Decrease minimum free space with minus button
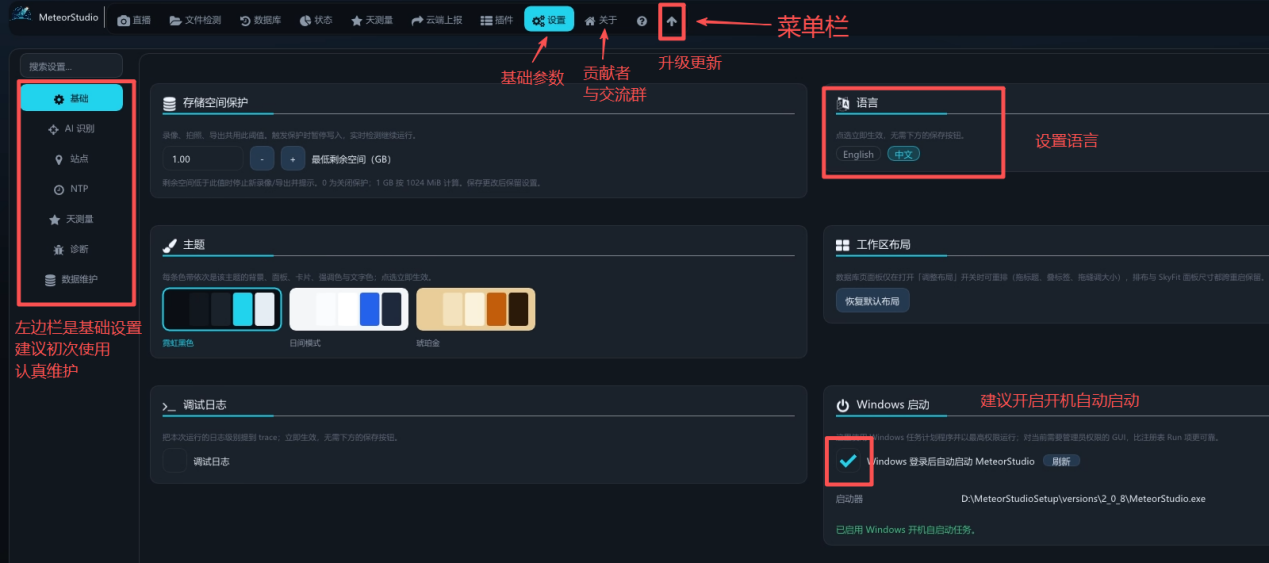Screen dimensions: 1269x563 (x=262, y=158)
